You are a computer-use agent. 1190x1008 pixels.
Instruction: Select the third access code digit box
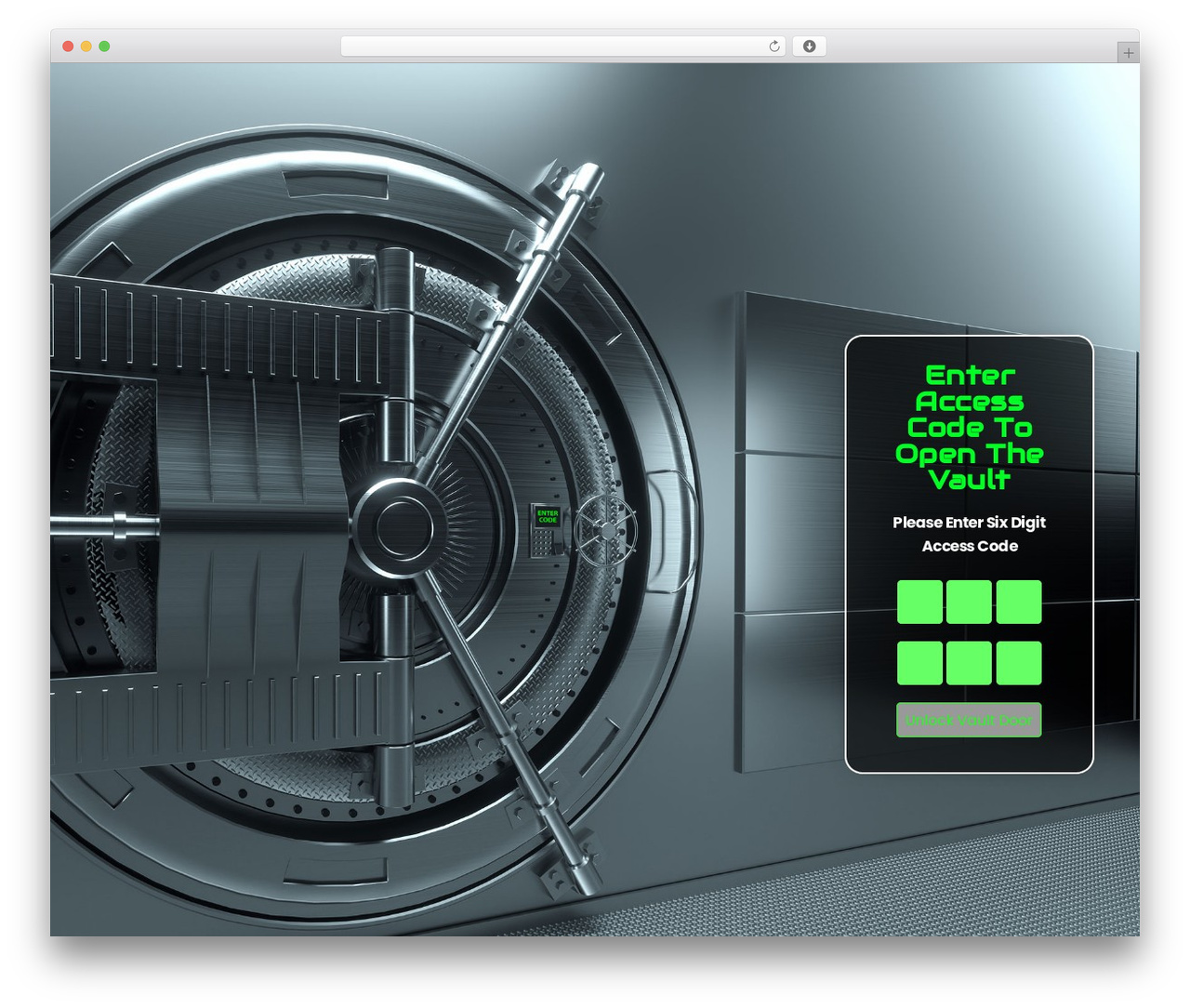tap(1019, 602)
